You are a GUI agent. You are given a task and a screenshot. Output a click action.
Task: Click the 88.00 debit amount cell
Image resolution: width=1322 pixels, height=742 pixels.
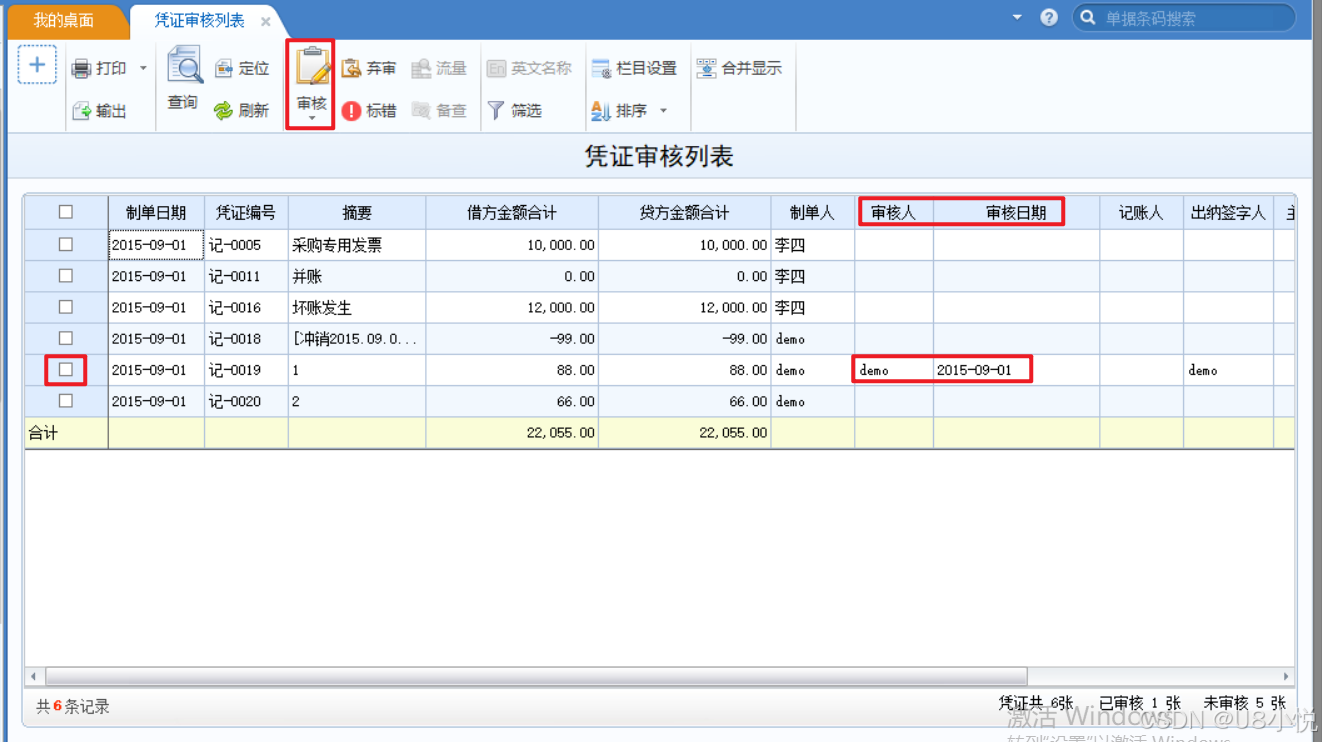512,370
